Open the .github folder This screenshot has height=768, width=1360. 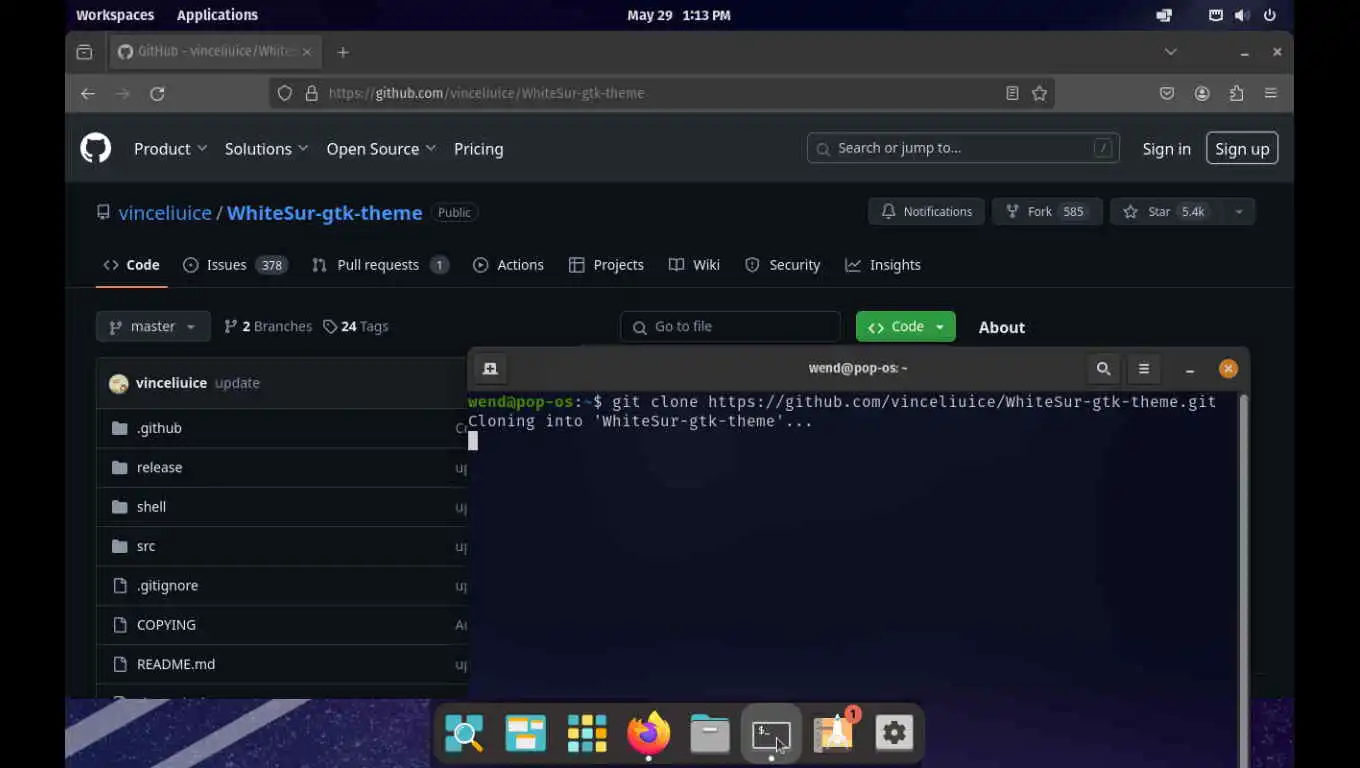159,428
